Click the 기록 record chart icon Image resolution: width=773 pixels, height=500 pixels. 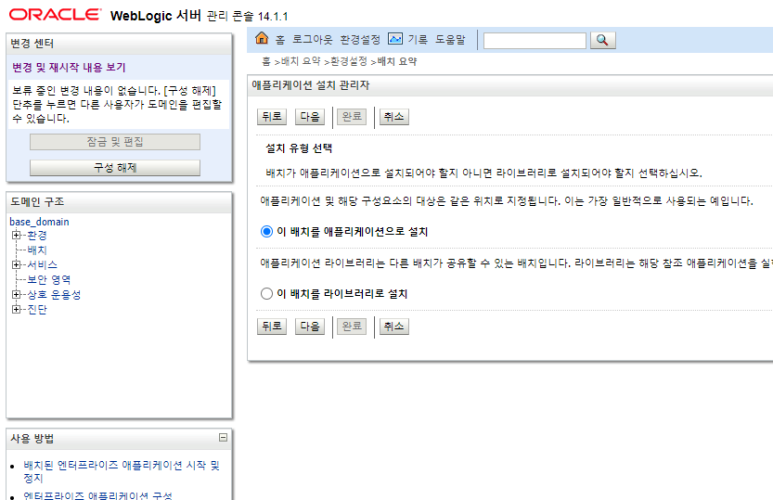pos(395,38)
